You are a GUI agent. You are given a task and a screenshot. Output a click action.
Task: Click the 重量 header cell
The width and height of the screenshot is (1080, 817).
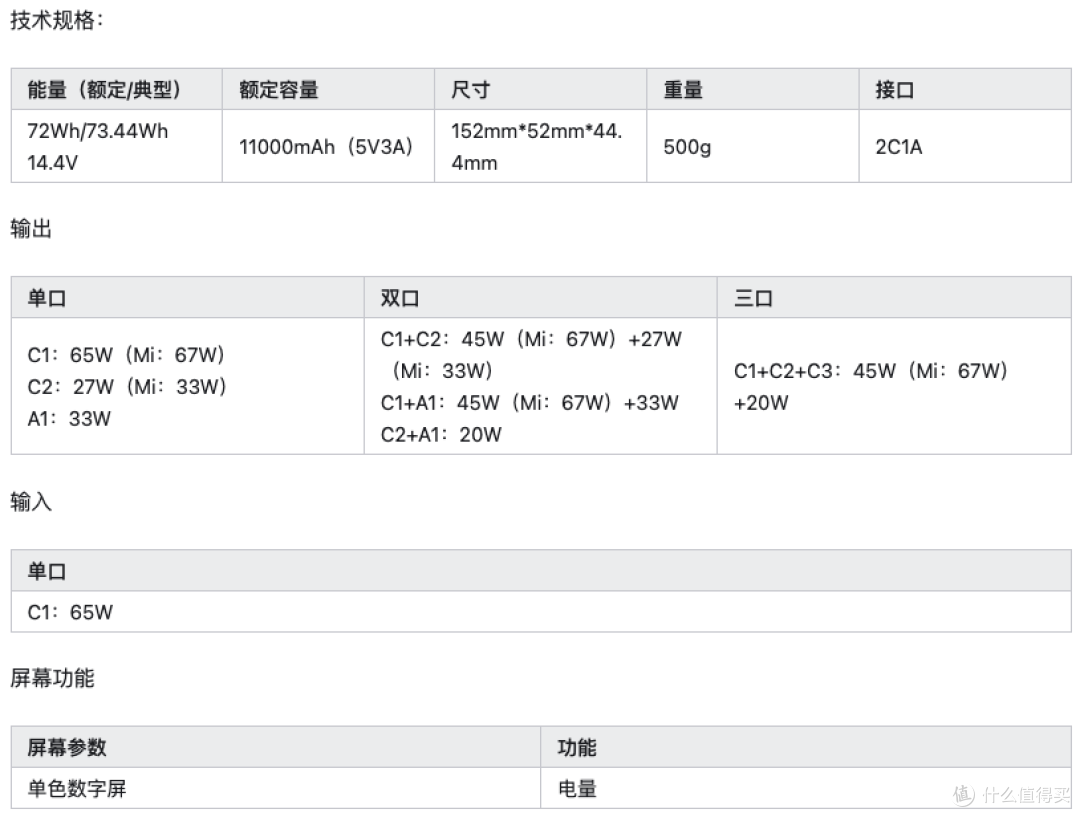point(753,90)
